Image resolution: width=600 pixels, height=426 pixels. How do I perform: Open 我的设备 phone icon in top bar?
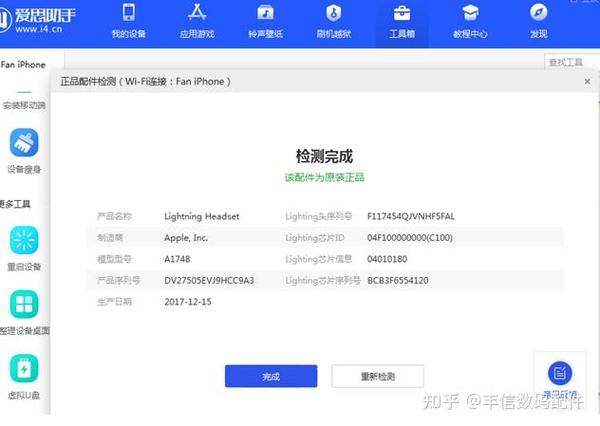coord(129,12)
